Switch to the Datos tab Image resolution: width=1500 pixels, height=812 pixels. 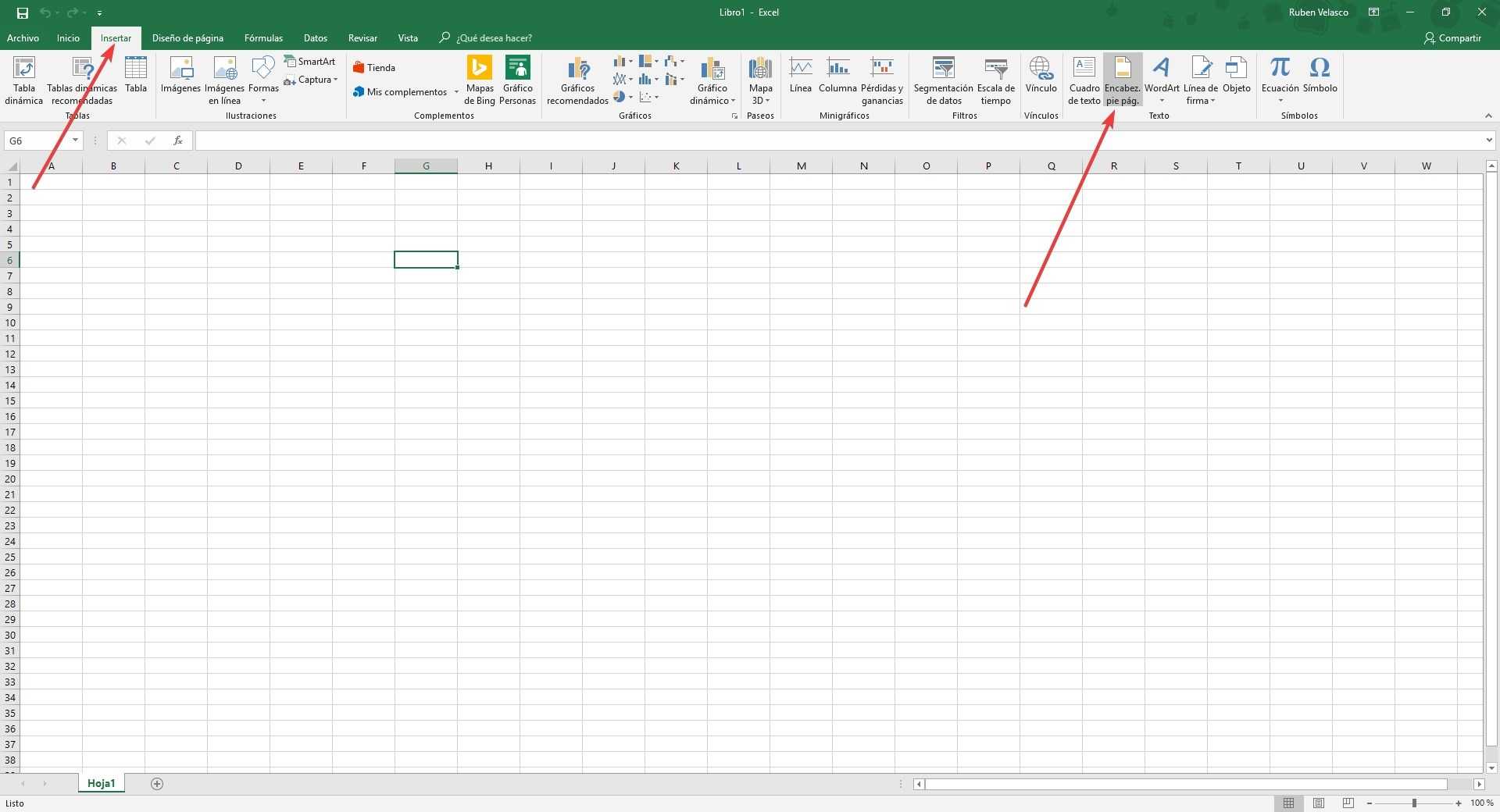(x=316, y=37)
